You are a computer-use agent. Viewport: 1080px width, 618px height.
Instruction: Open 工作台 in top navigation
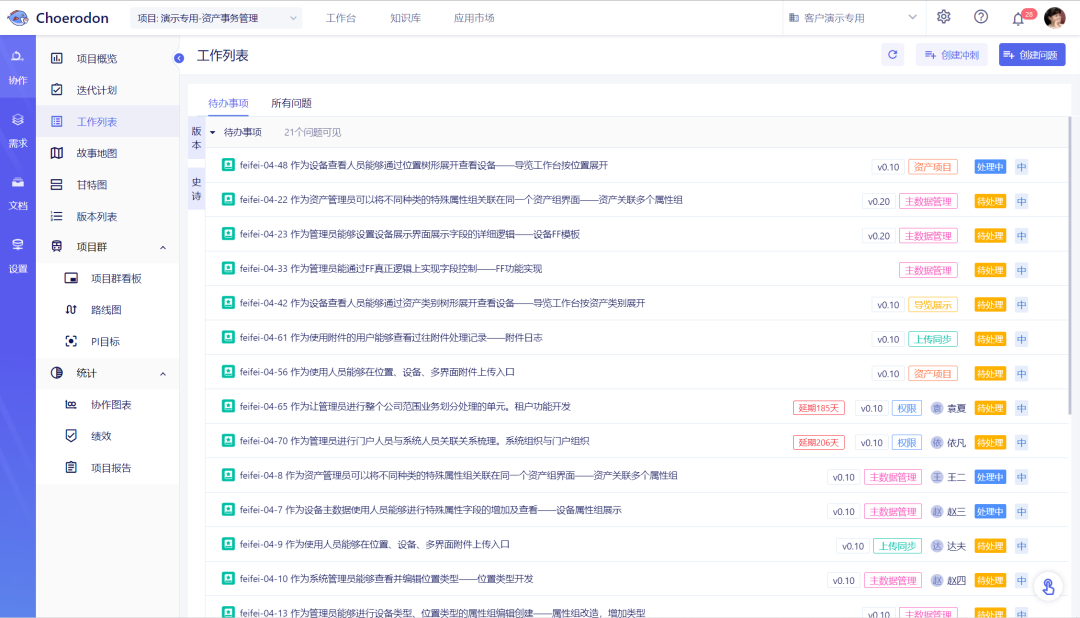[341, 18]
